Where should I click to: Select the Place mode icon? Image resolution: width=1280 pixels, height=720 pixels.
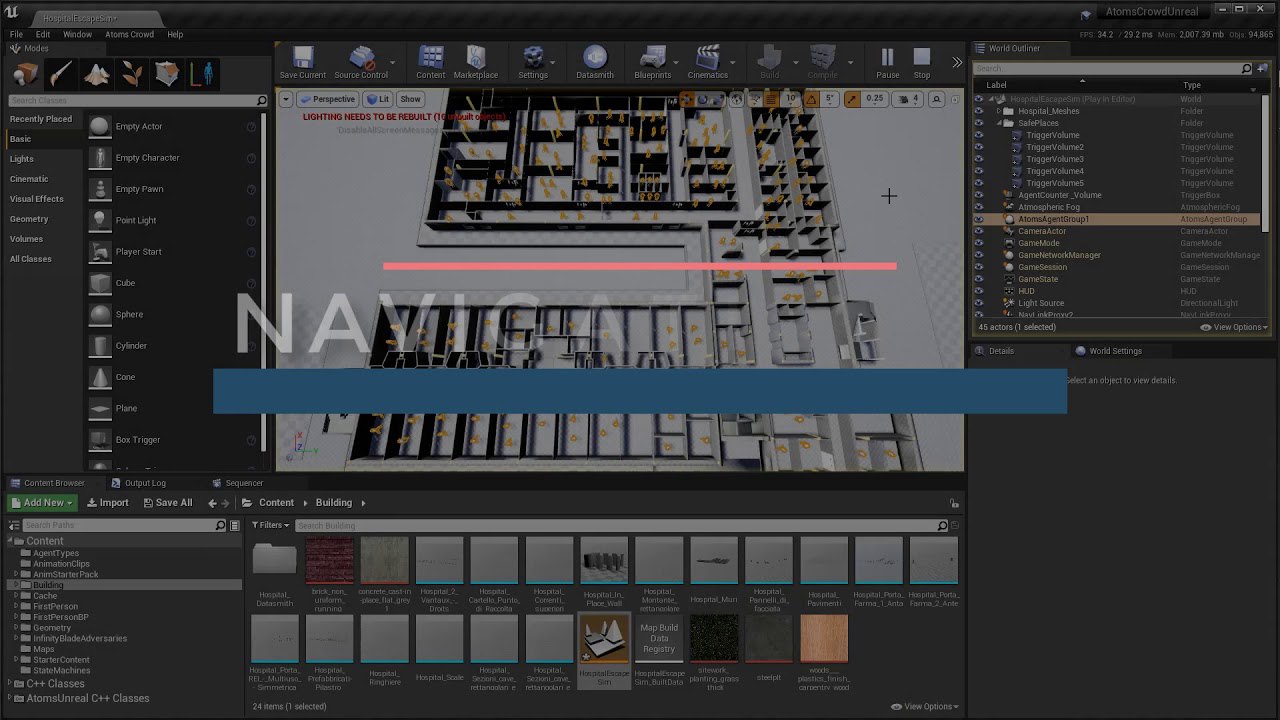point(25,74)
